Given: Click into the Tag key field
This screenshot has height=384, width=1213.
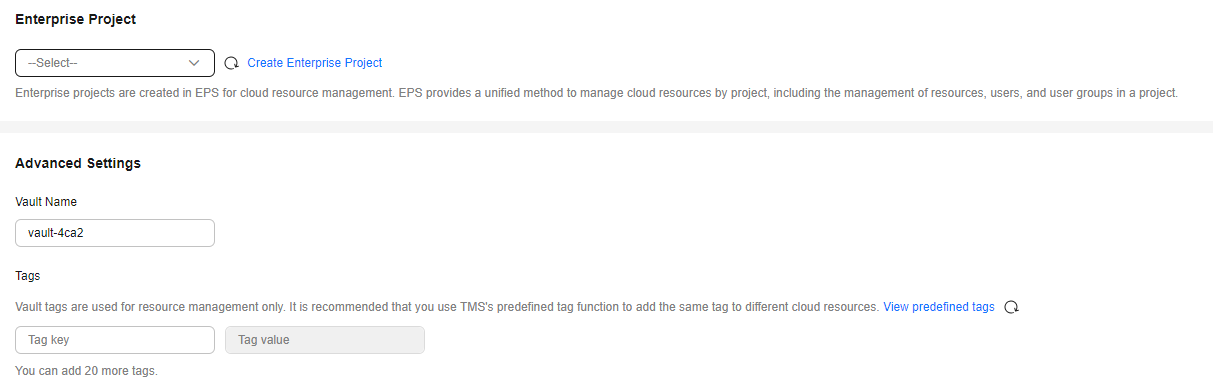Looking at the screenshot, I should [x=115, y=340].
